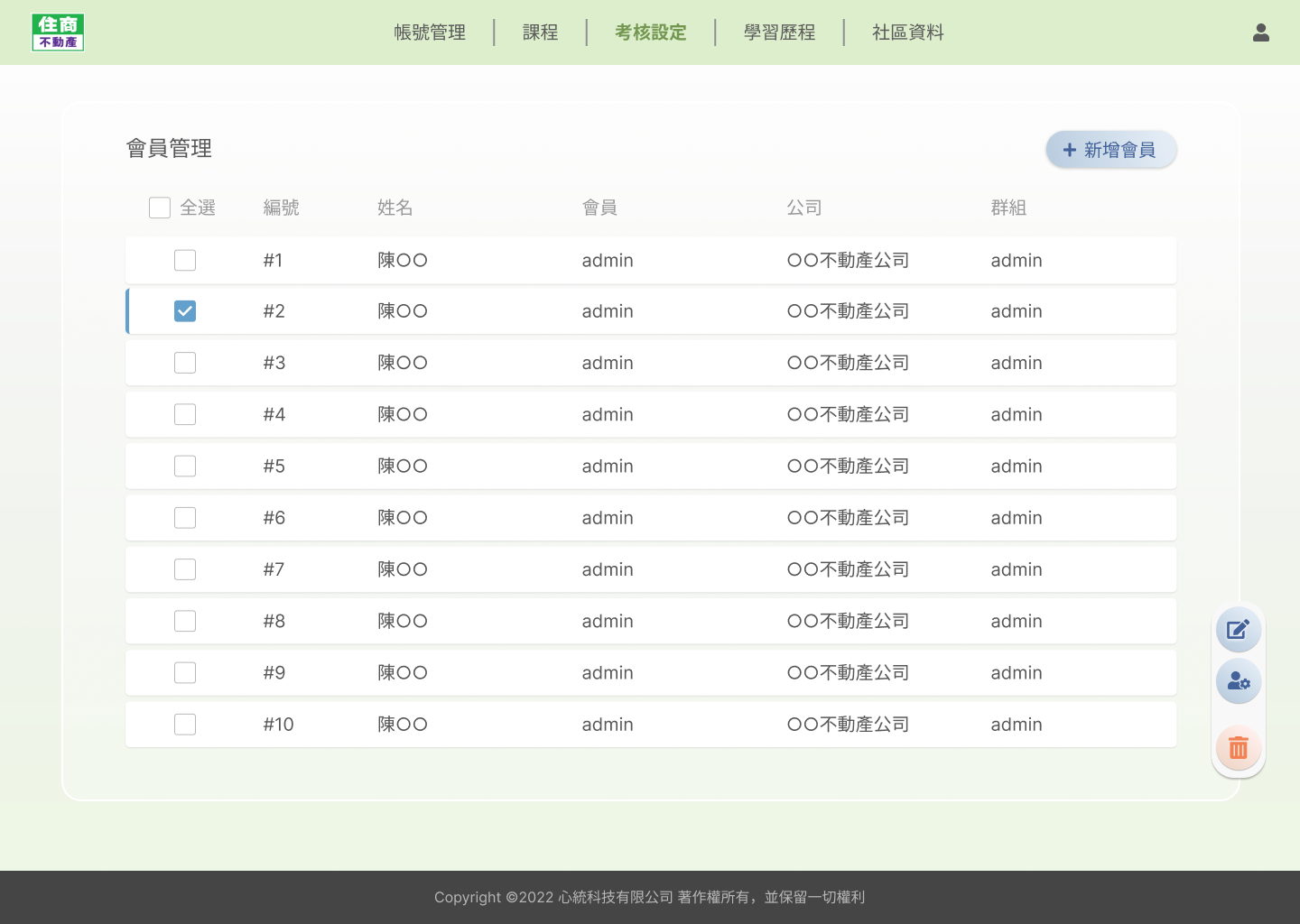Click the 會員管理 heading
This screenshot has width=1300, height=924.
[x=170, y=148]
